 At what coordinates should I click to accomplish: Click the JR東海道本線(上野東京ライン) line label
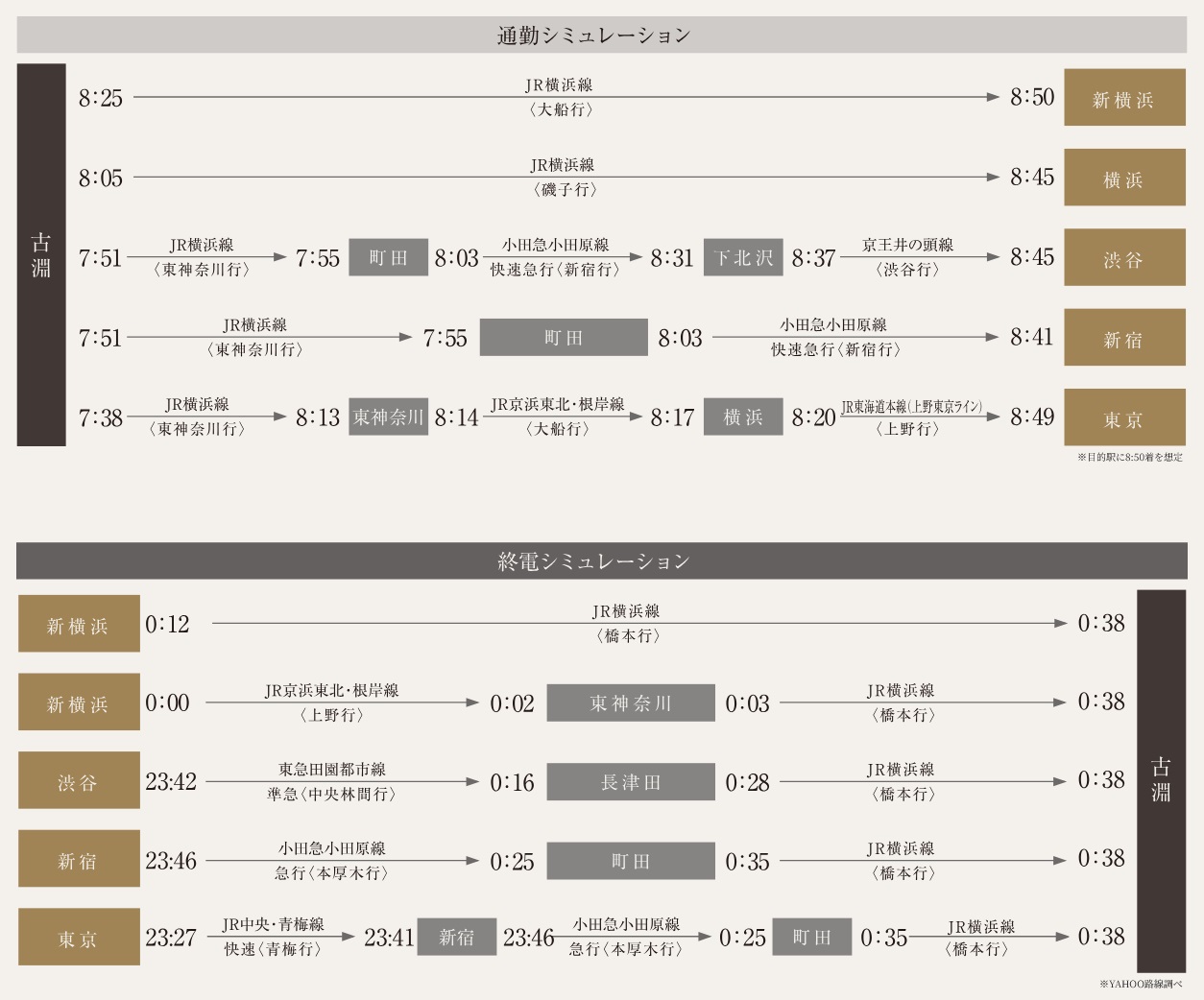pyautogui.click(x=912, y=407)
